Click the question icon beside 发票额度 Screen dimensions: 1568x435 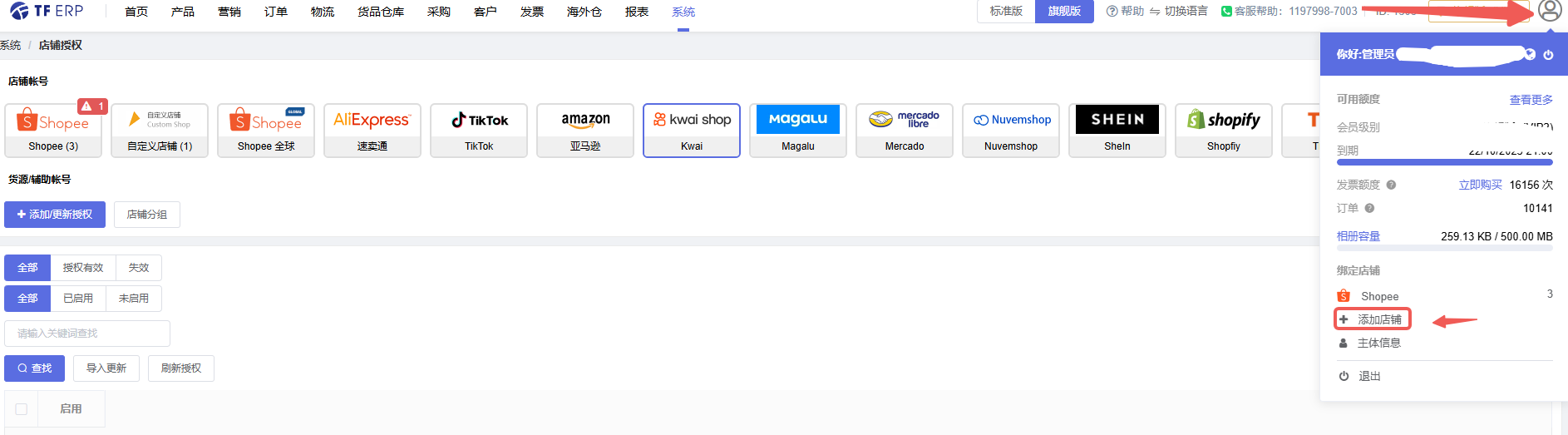point(1391,185)
